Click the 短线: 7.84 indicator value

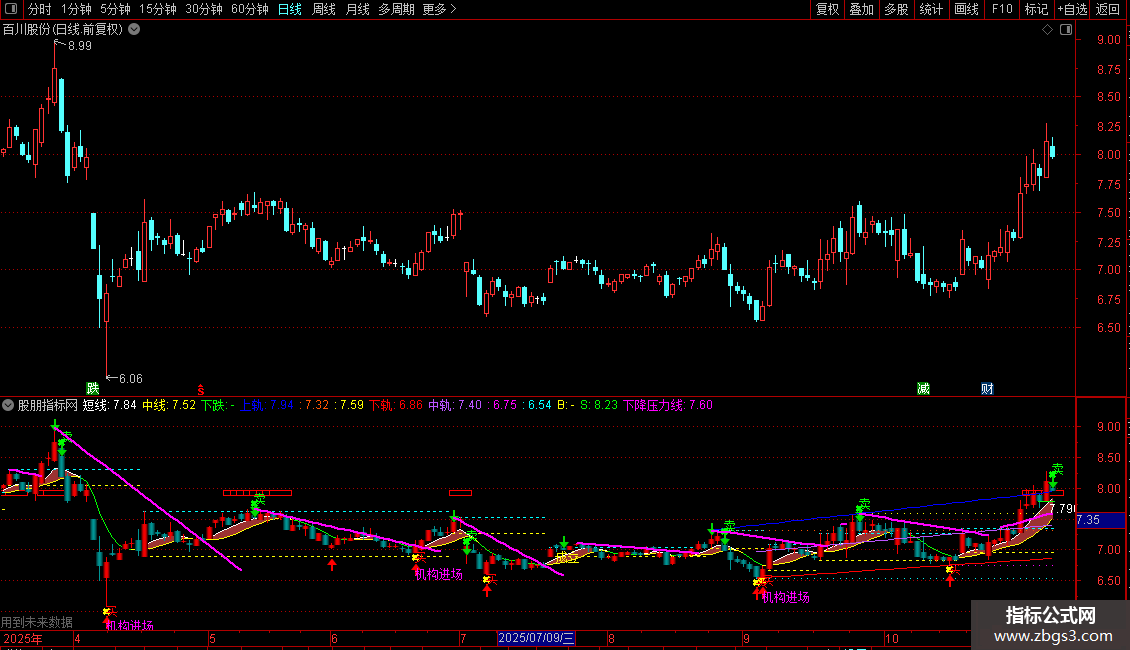[x=109, y=405]
